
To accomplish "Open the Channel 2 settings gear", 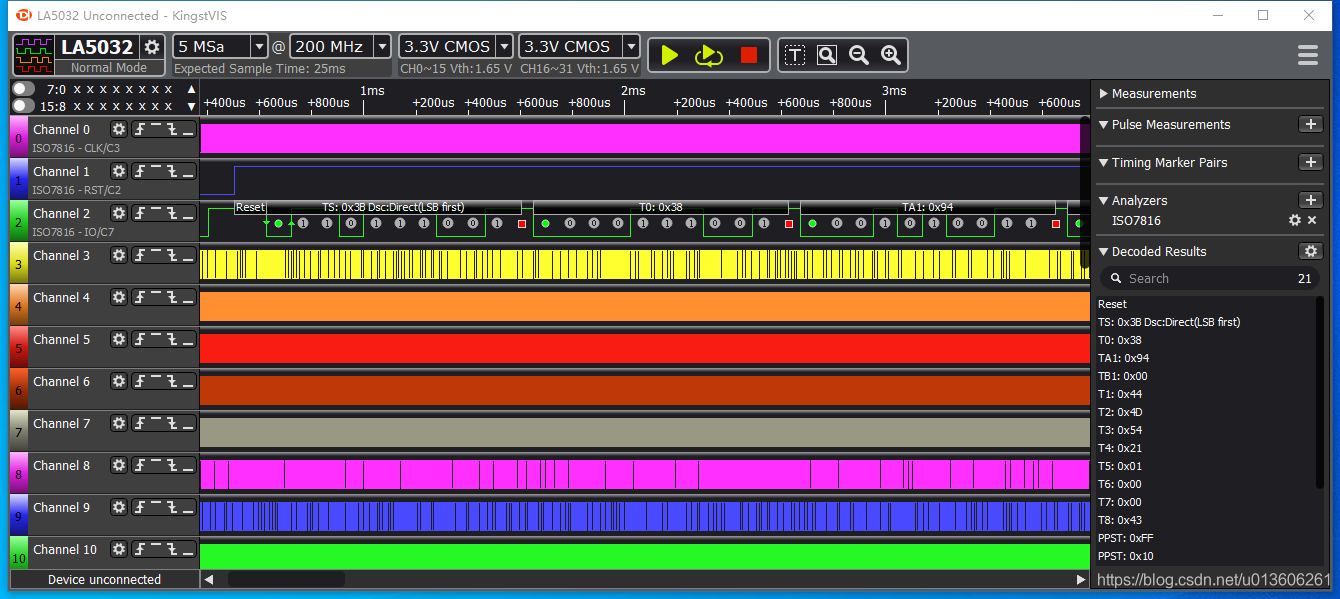I will point(119,213).
